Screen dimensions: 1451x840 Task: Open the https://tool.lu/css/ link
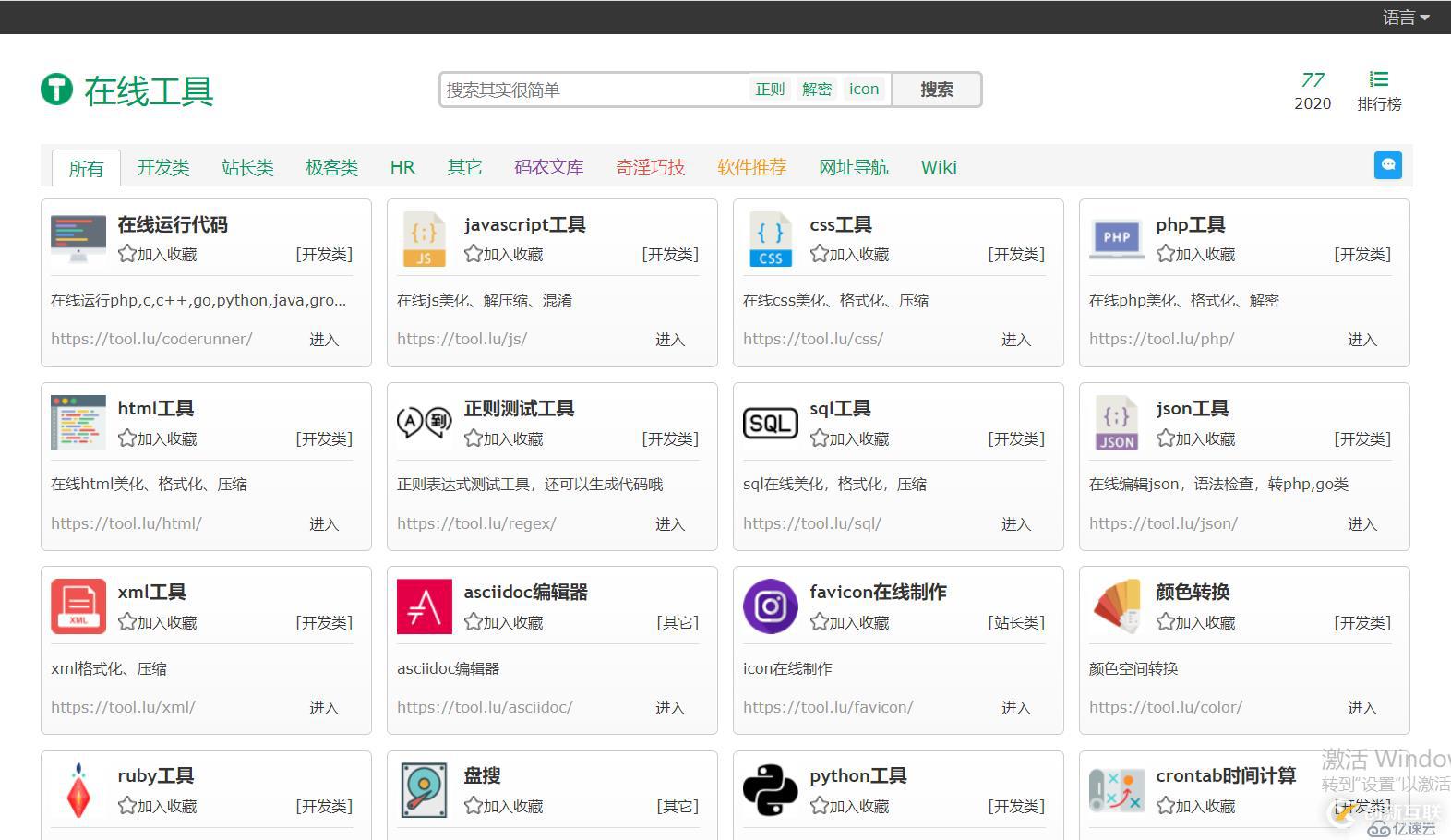pyautogui.click(x=813, y=339)
